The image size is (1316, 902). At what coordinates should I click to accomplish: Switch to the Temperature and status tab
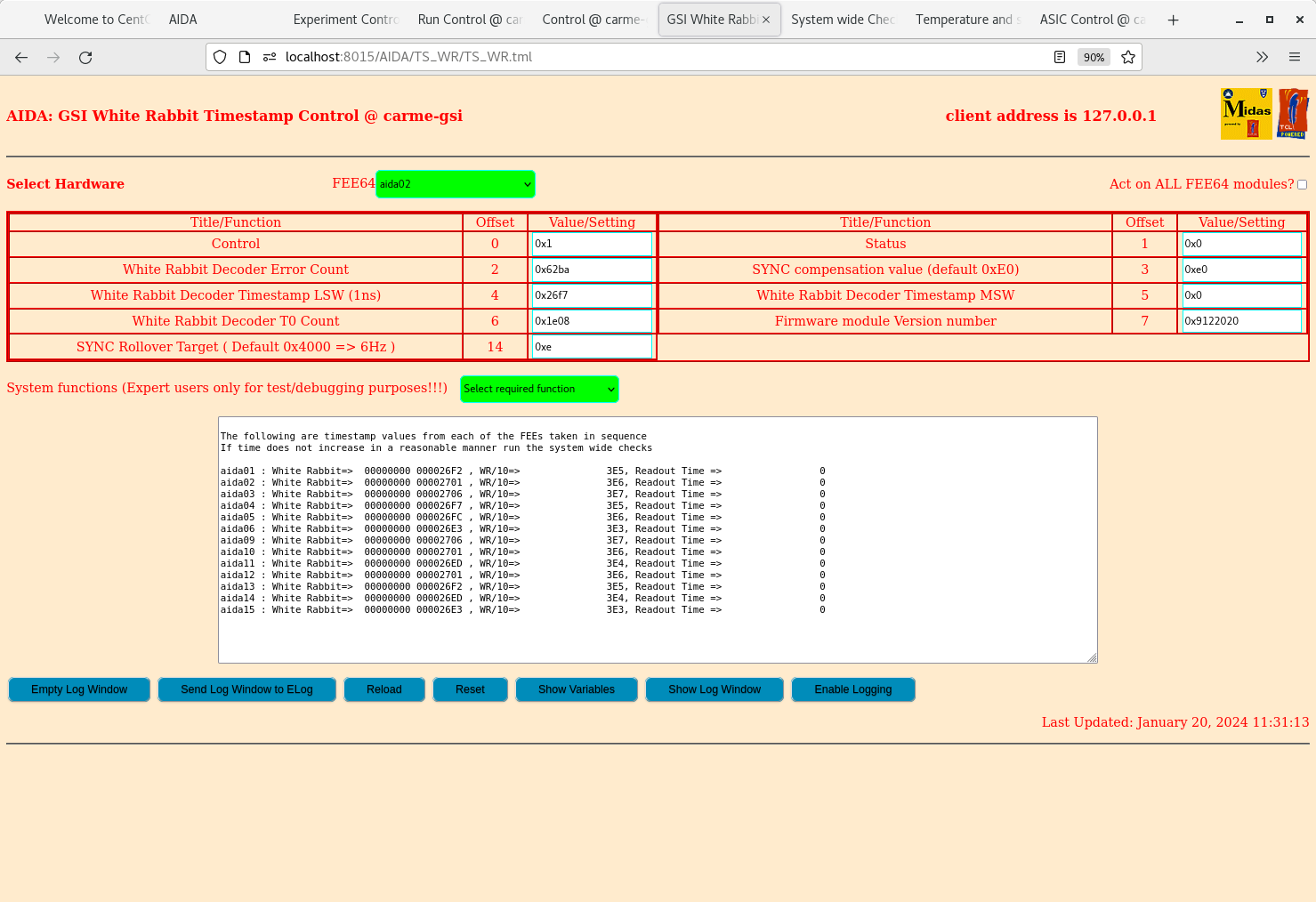click(966, 20)
